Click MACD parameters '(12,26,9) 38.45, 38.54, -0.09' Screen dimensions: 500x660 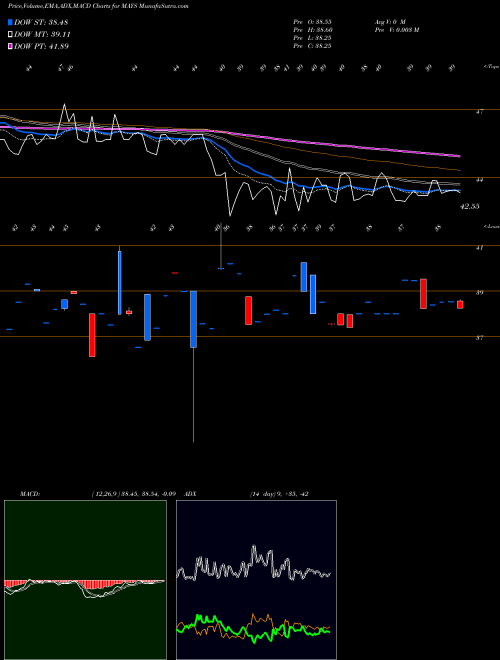[133, 494]
